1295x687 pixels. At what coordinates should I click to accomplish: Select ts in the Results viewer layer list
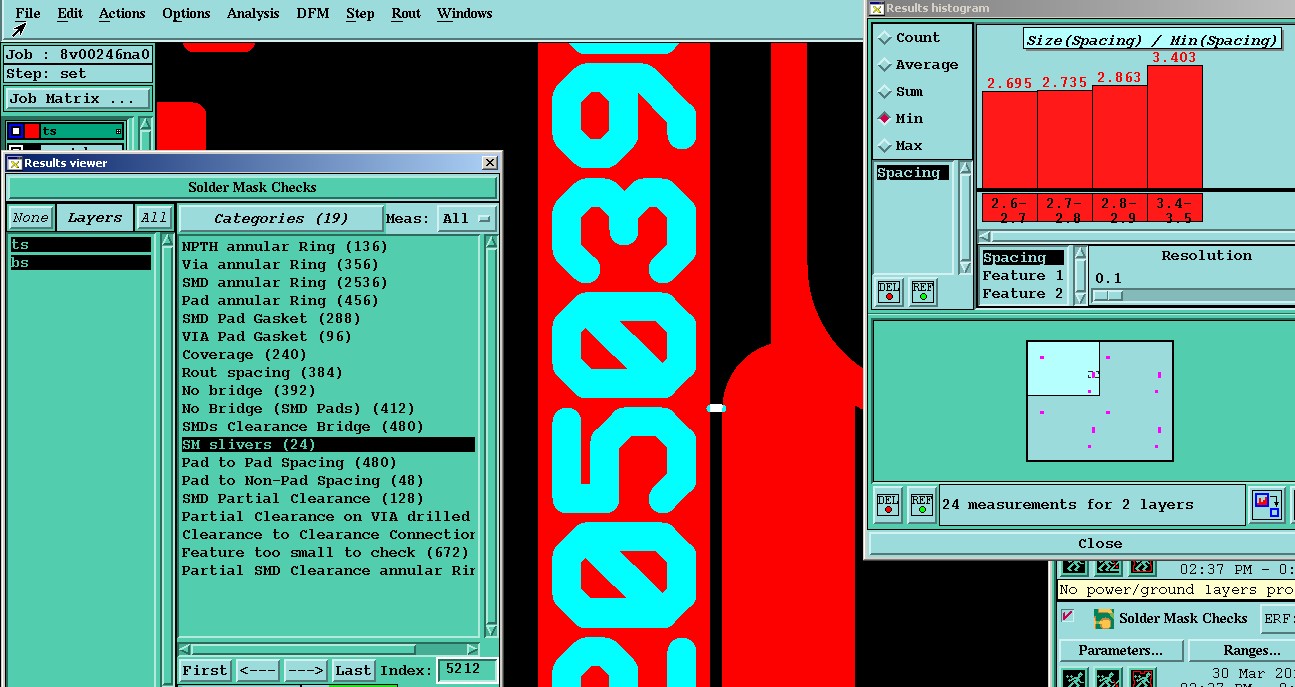(80, 245)
